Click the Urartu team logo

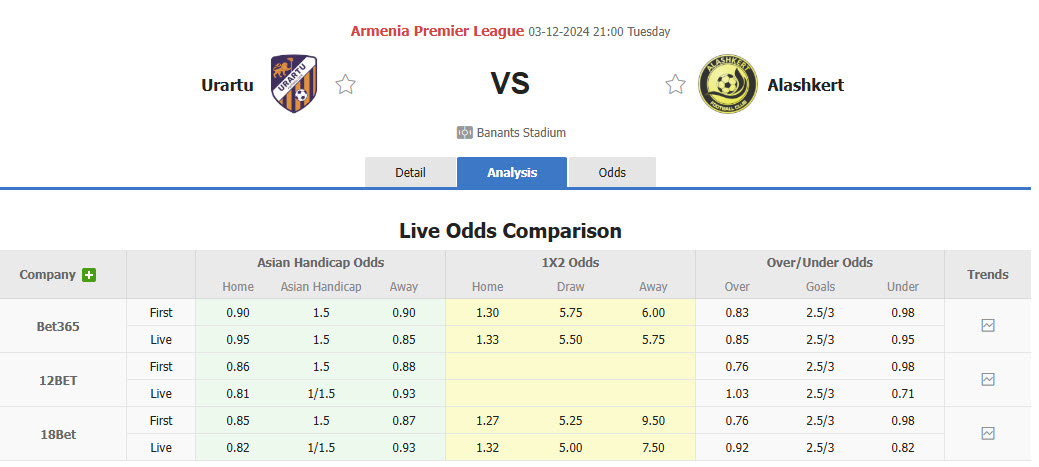click(294, 84)
